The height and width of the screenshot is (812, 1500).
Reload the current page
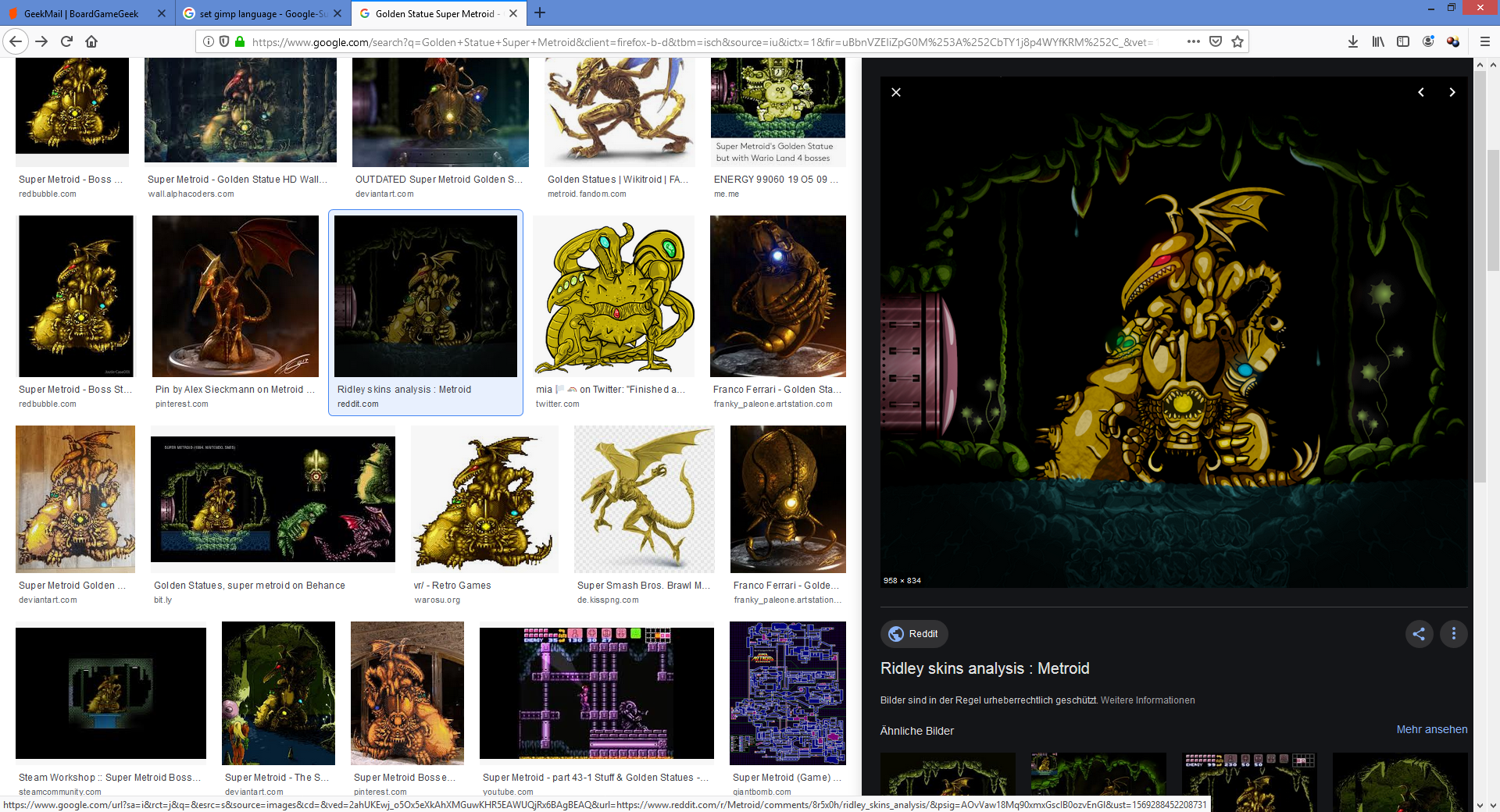tap(66, 41)
